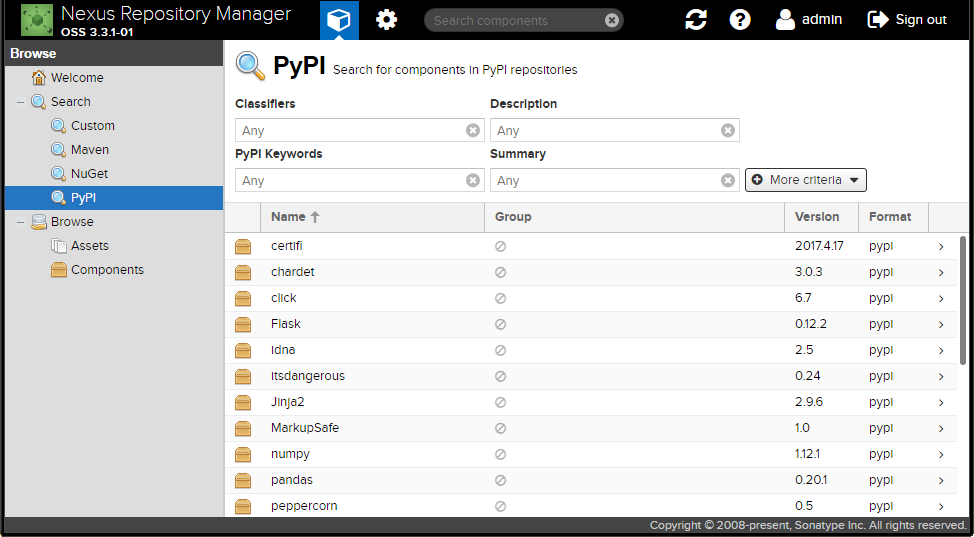Clear the Classifiers field
974x537 pixels.
coord(473,131)
